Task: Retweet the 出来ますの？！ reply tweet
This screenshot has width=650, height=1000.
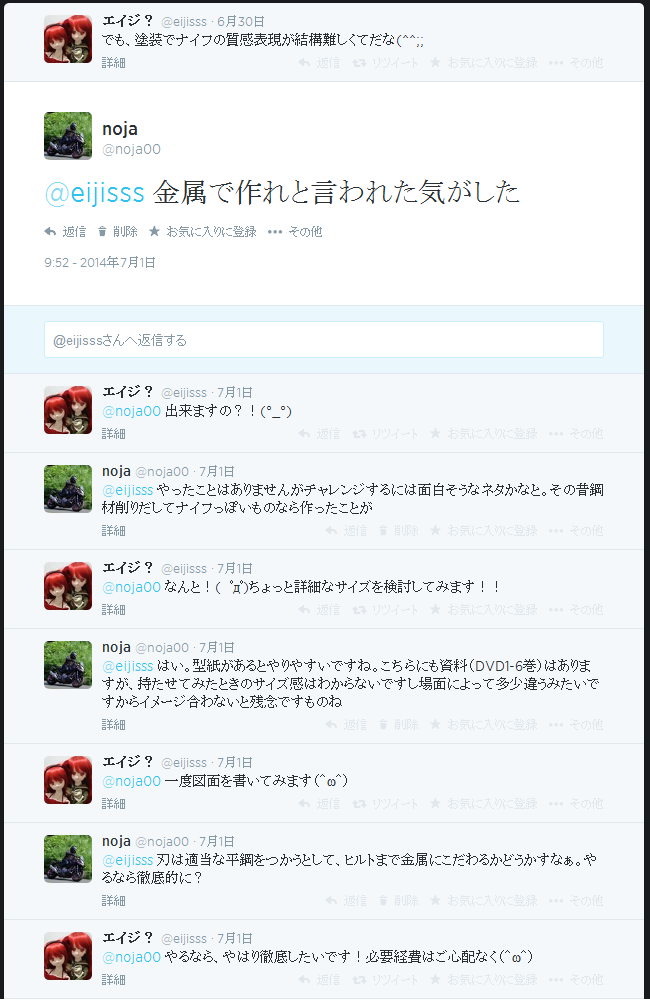Action: (x=385, y=434)
